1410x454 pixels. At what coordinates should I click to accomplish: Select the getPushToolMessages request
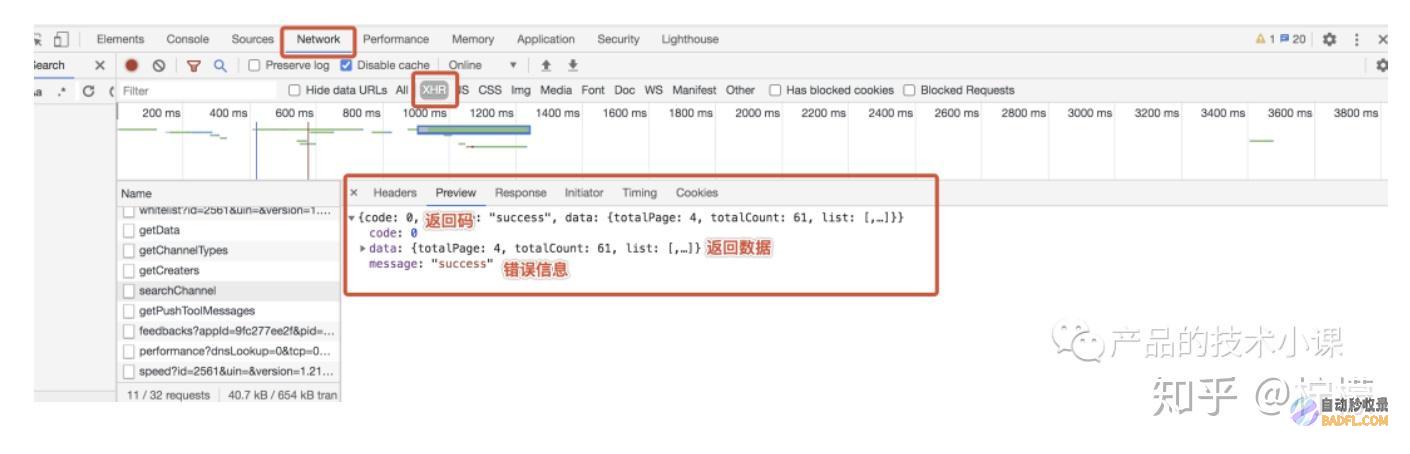(229, 311)
